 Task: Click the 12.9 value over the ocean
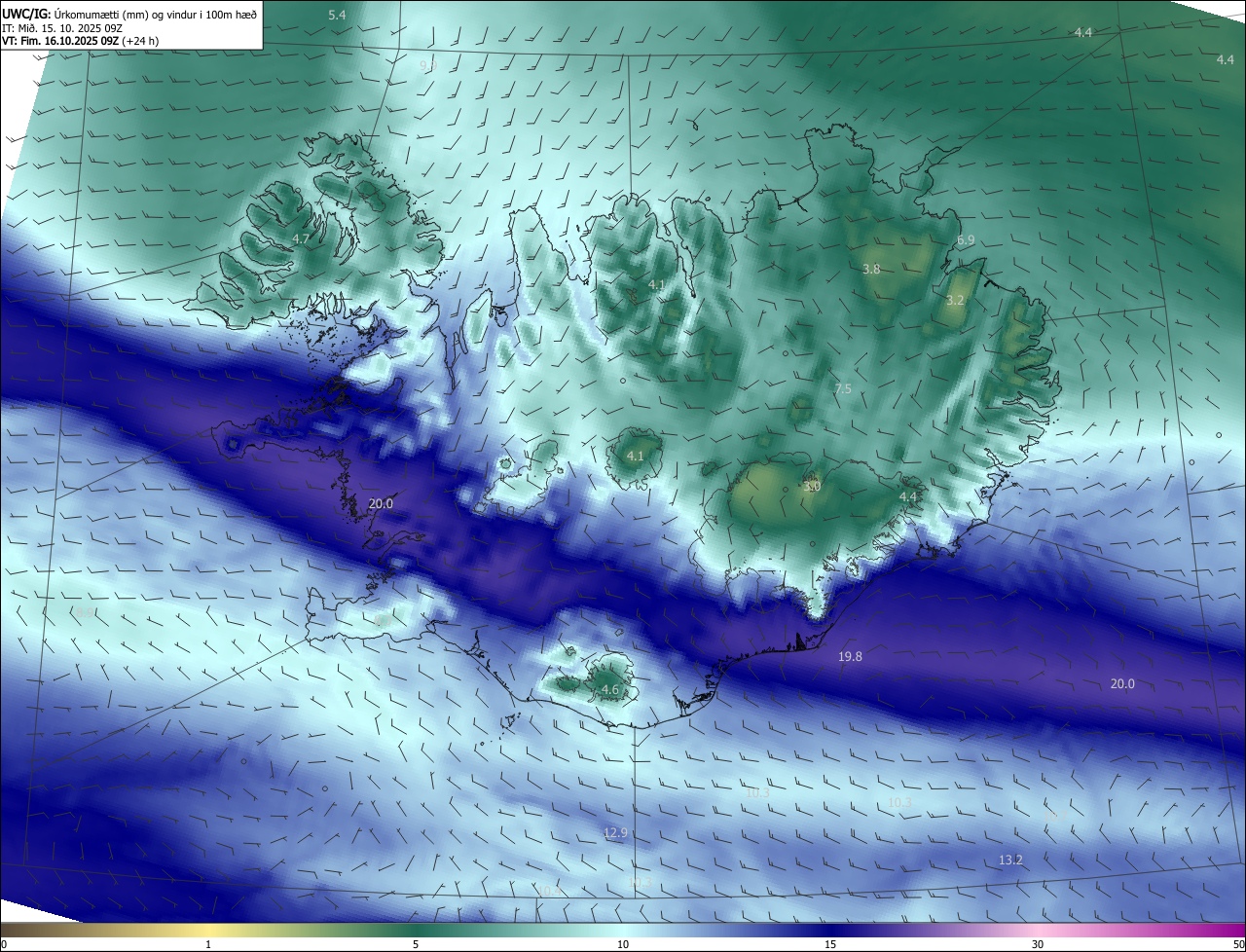click(x=615, y=832)
